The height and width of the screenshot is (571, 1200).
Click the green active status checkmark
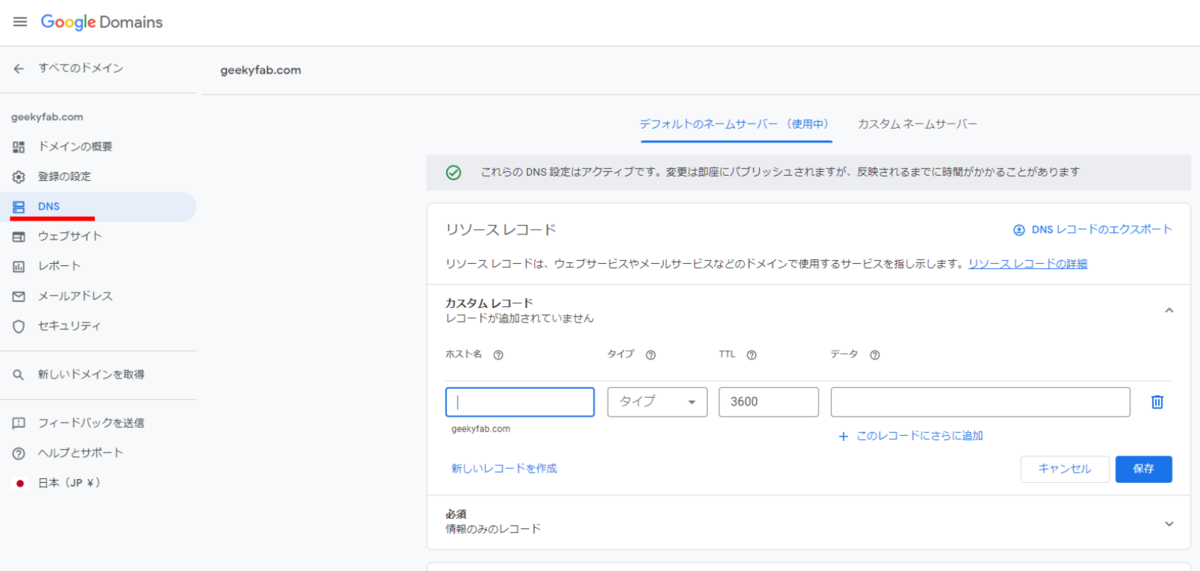coord(453,172)
